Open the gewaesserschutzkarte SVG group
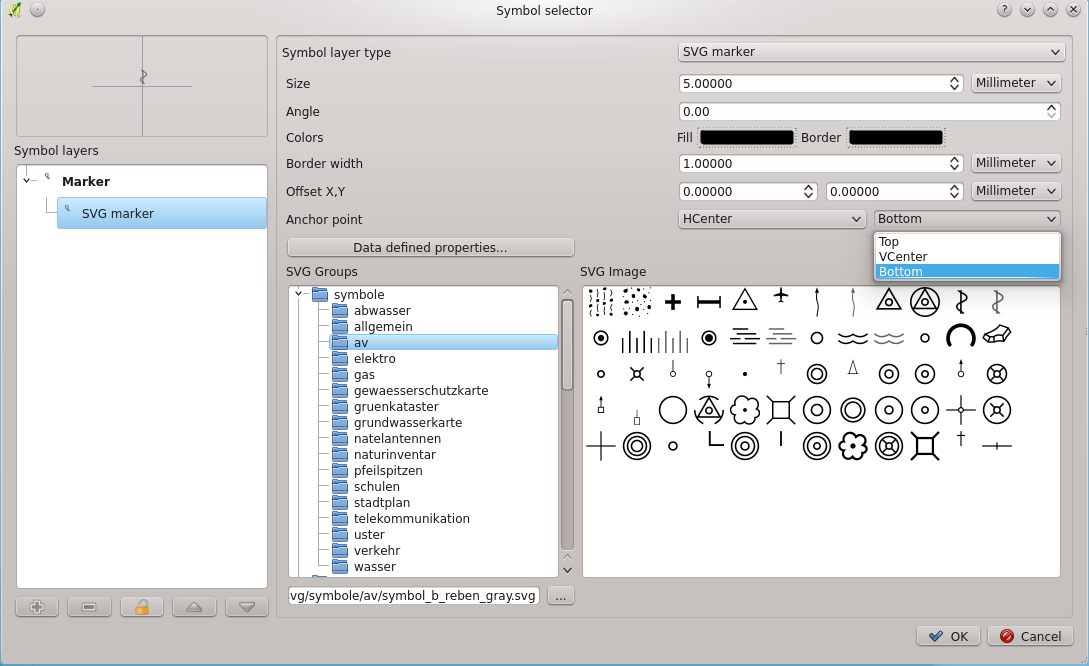 coord(420,390)
